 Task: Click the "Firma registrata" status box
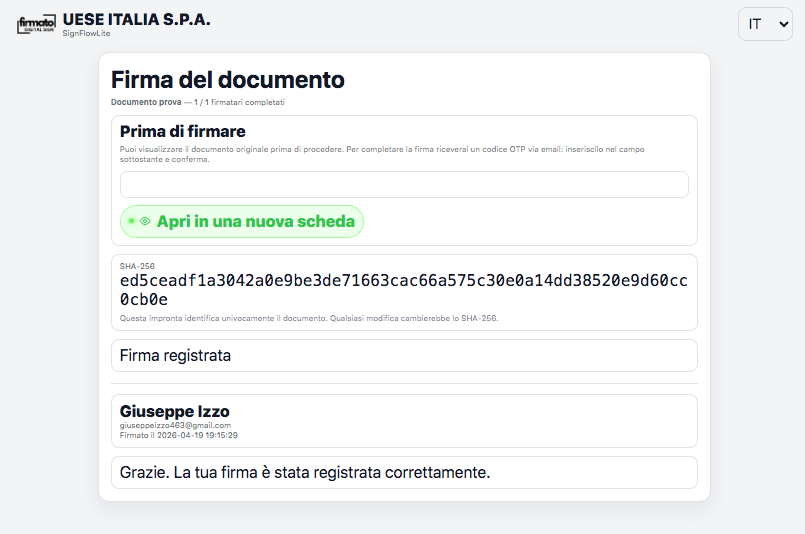(404, 355)
